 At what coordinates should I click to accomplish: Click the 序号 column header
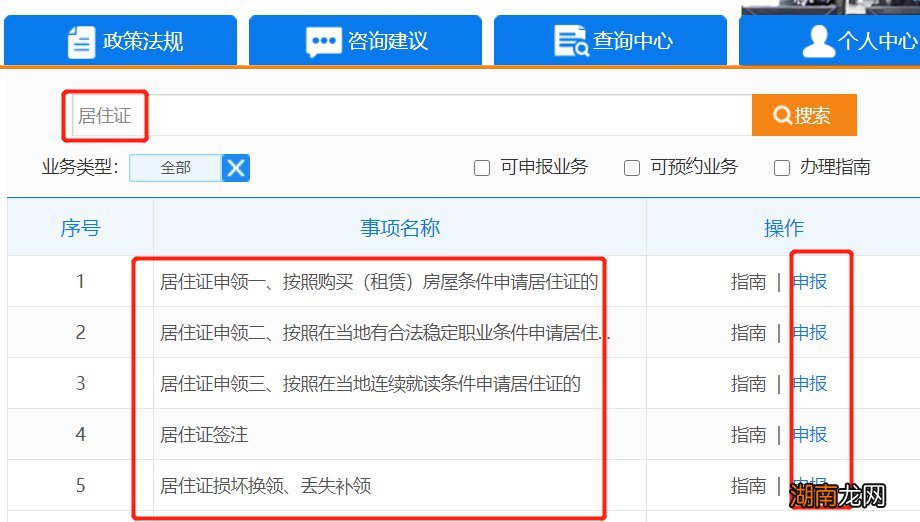[80, 228]
